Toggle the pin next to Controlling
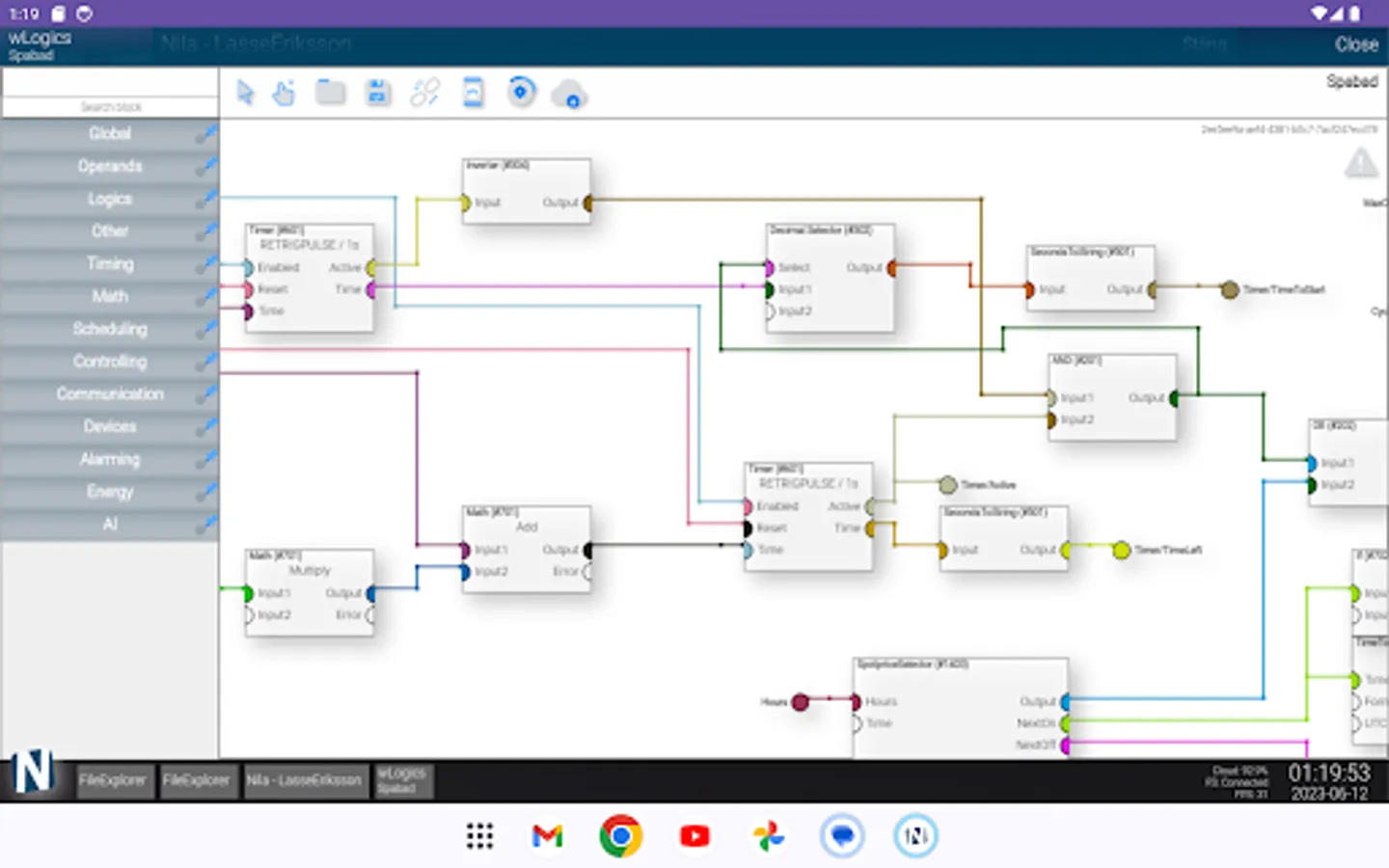The width and height of the screenshot is (1389, 868). [x=205, y=362]
